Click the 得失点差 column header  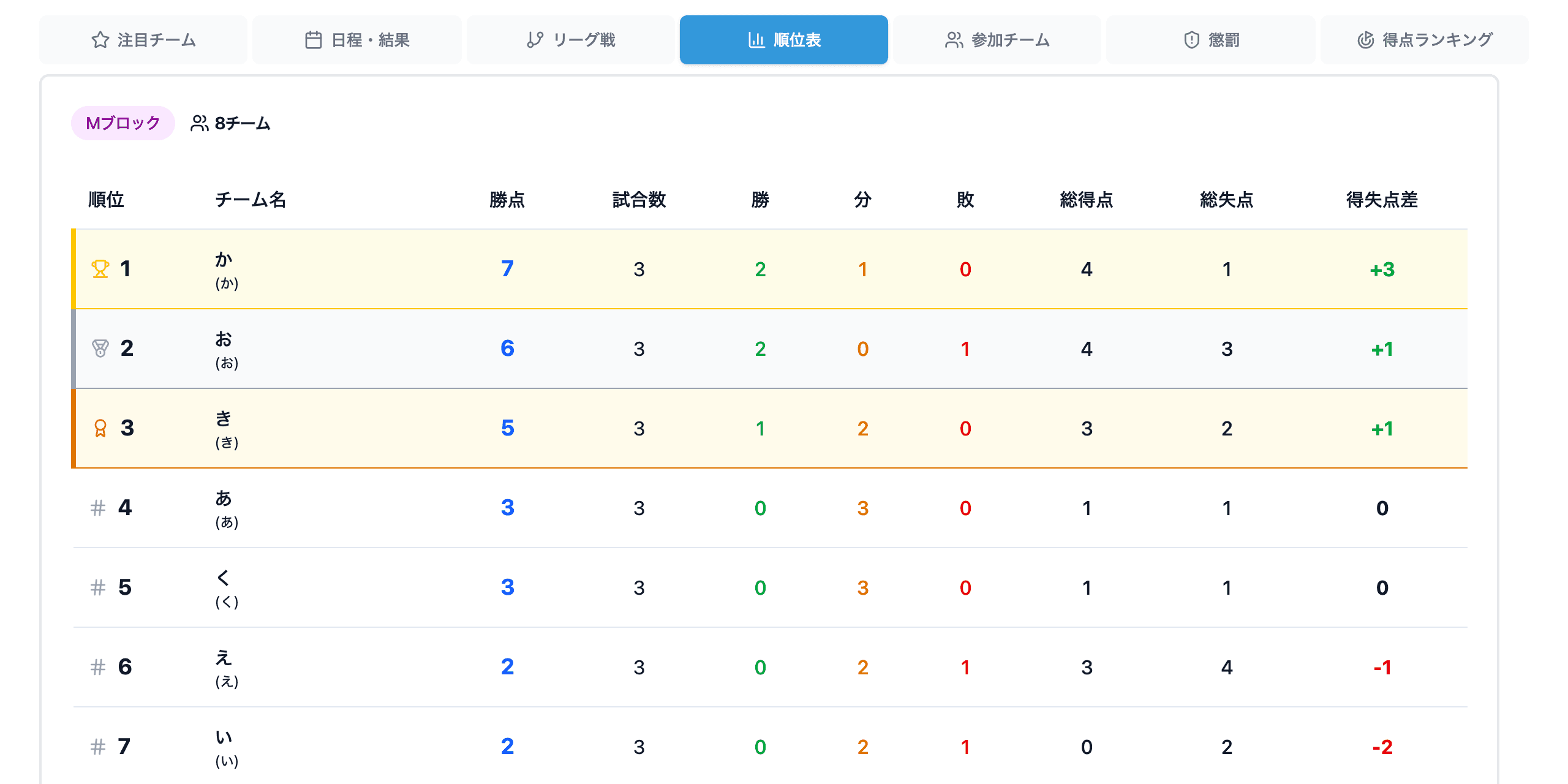point(1382,200)
